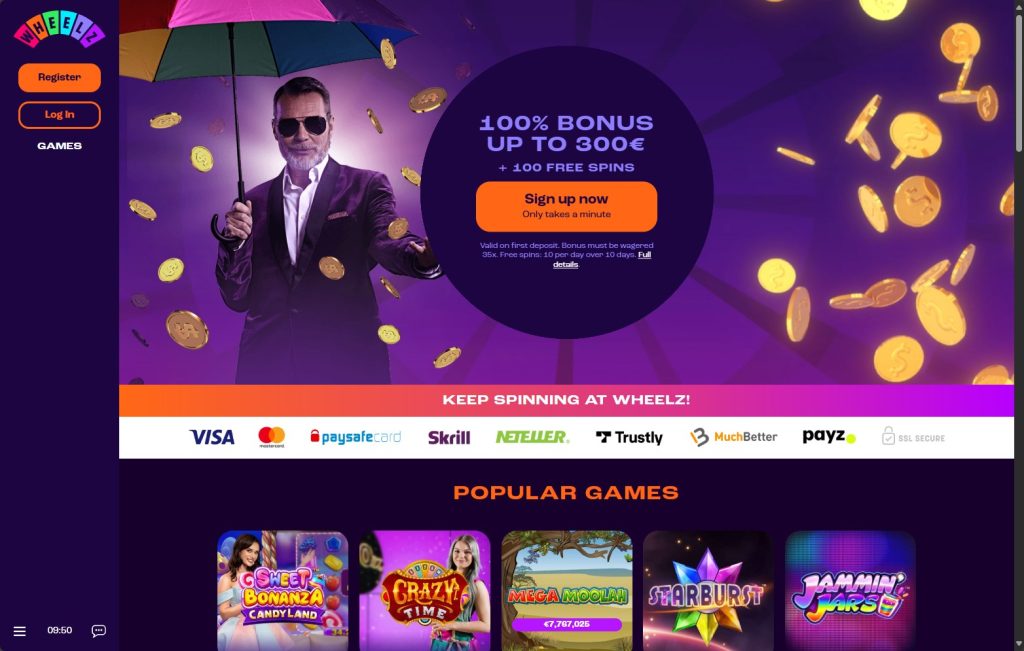Open the Sweet Bonanza CandyLand game
This screenshot has width=1024, height=651.
283,590
